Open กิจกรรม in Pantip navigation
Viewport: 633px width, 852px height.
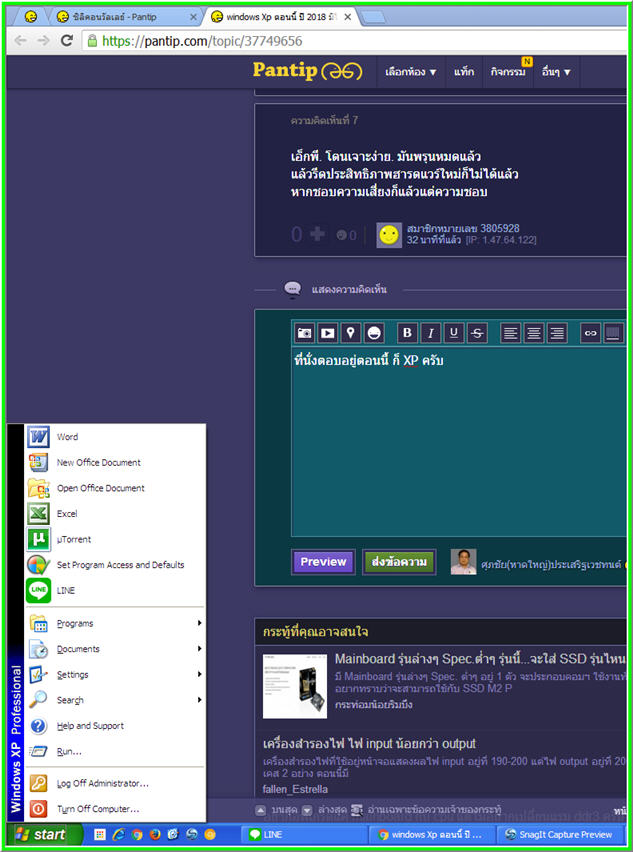509,72
